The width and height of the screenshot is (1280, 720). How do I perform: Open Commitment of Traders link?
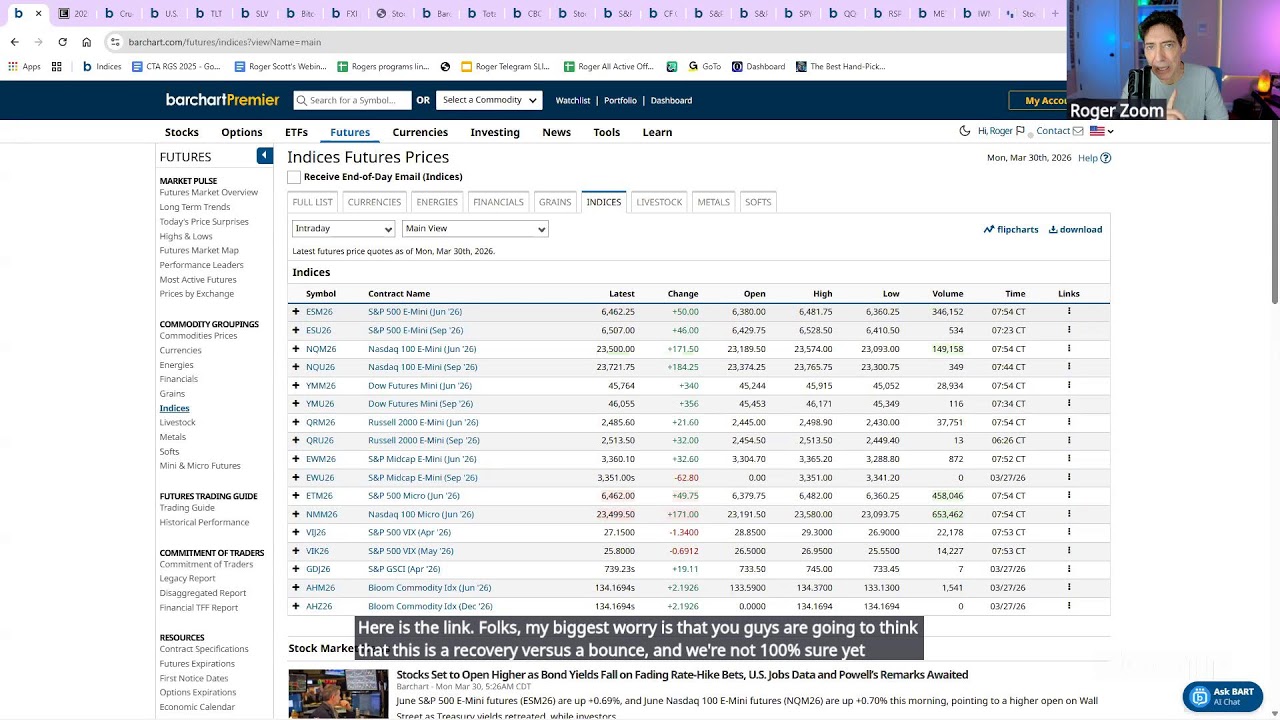coord(206,564)
